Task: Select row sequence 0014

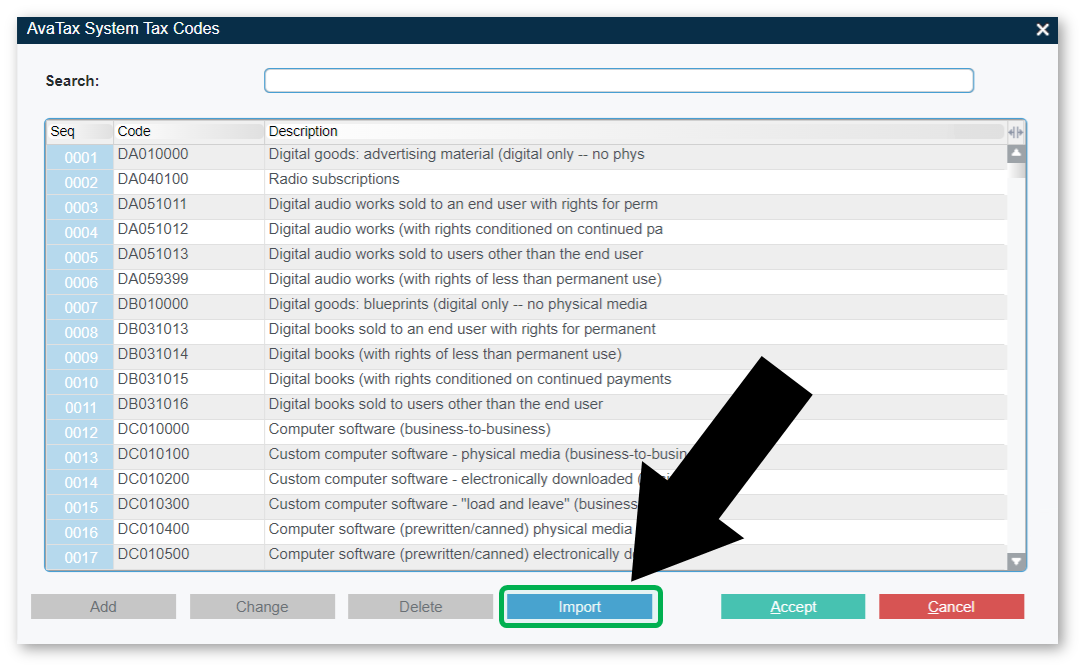Action: click(81, 483)
